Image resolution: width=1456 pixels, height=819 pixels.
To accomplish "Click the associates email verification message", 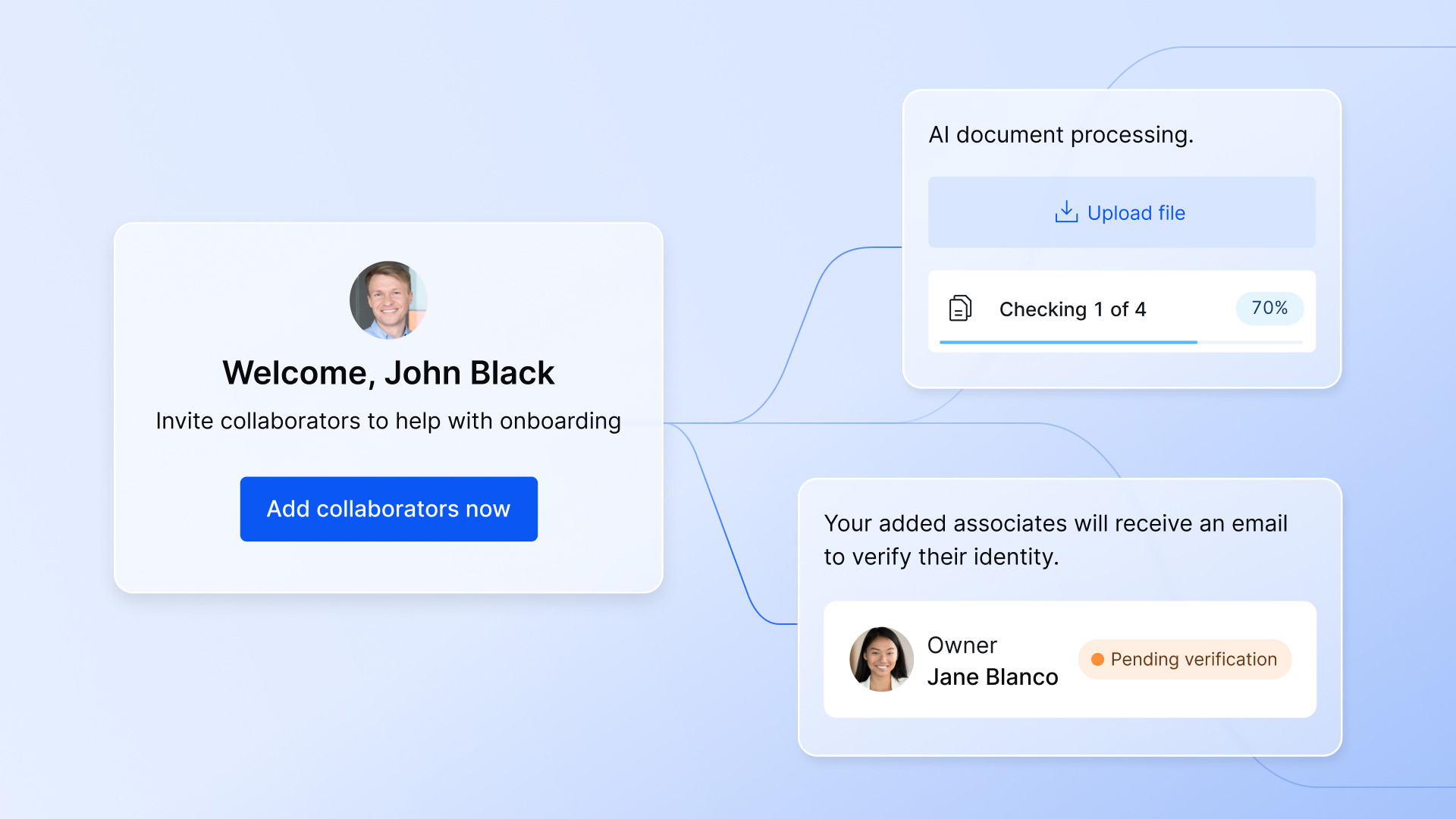I will click(1056, 540).
